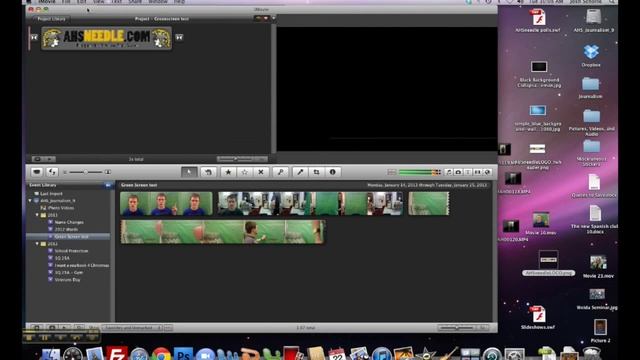Viewport: 640px width, 360px height.
Task: Unmark selection with the hollow star
Action: [244, 172]
